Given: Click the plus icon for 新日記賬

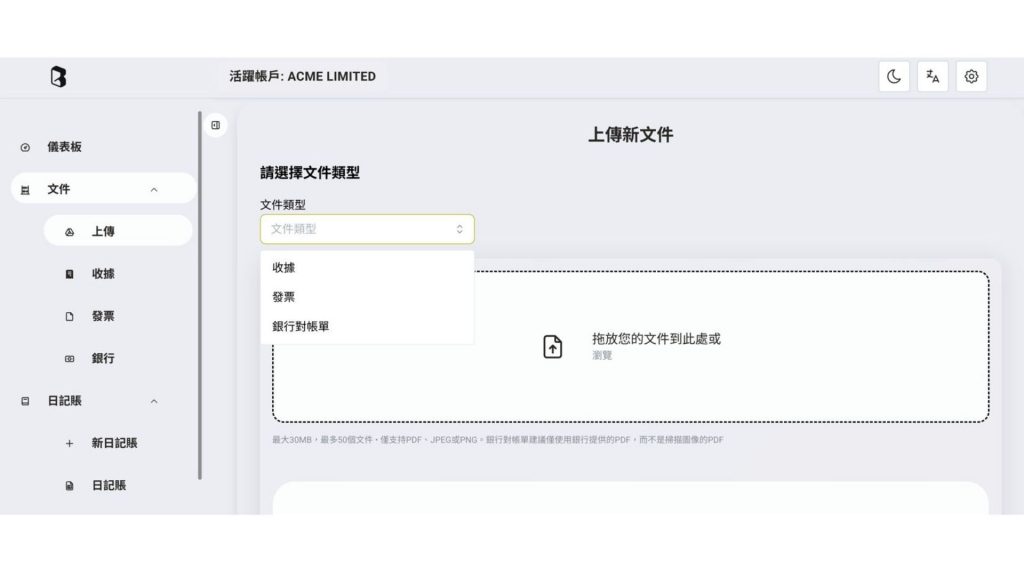Looking at the screenshot, I should pos(70,443).
